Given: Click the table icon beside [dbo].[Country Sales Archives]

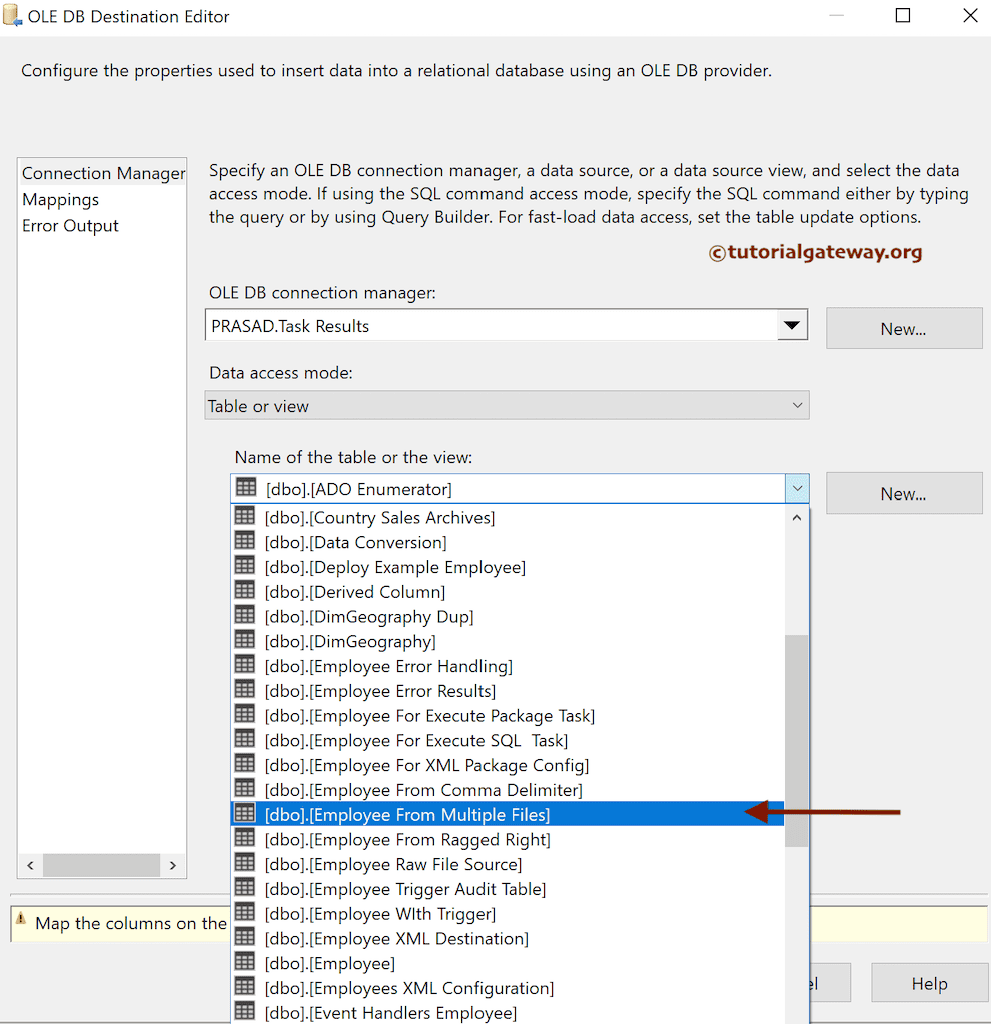Looking at the screenshot, I should [245, 517].
